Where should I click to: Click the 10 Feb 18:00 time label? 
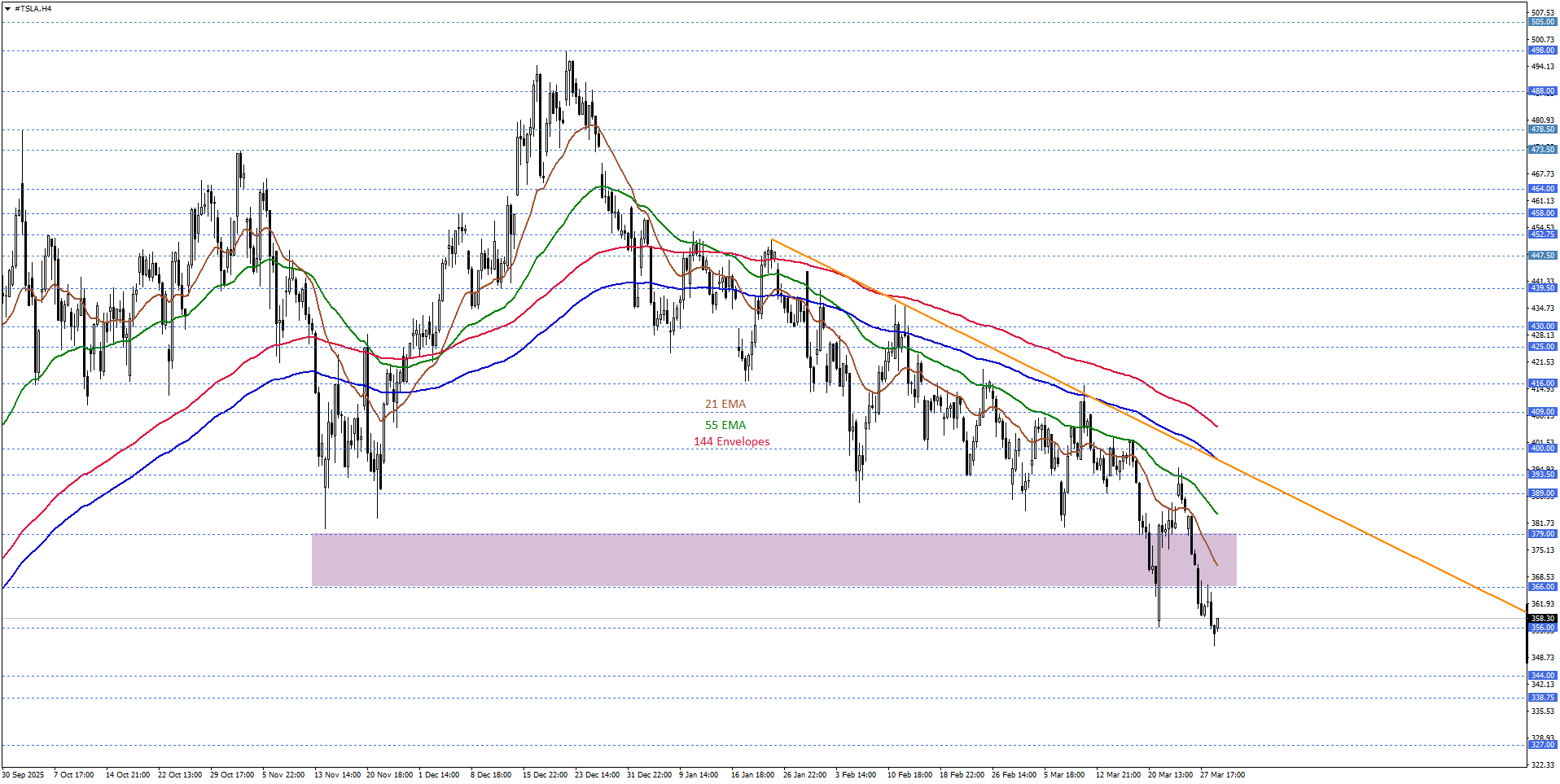(909, 775)
